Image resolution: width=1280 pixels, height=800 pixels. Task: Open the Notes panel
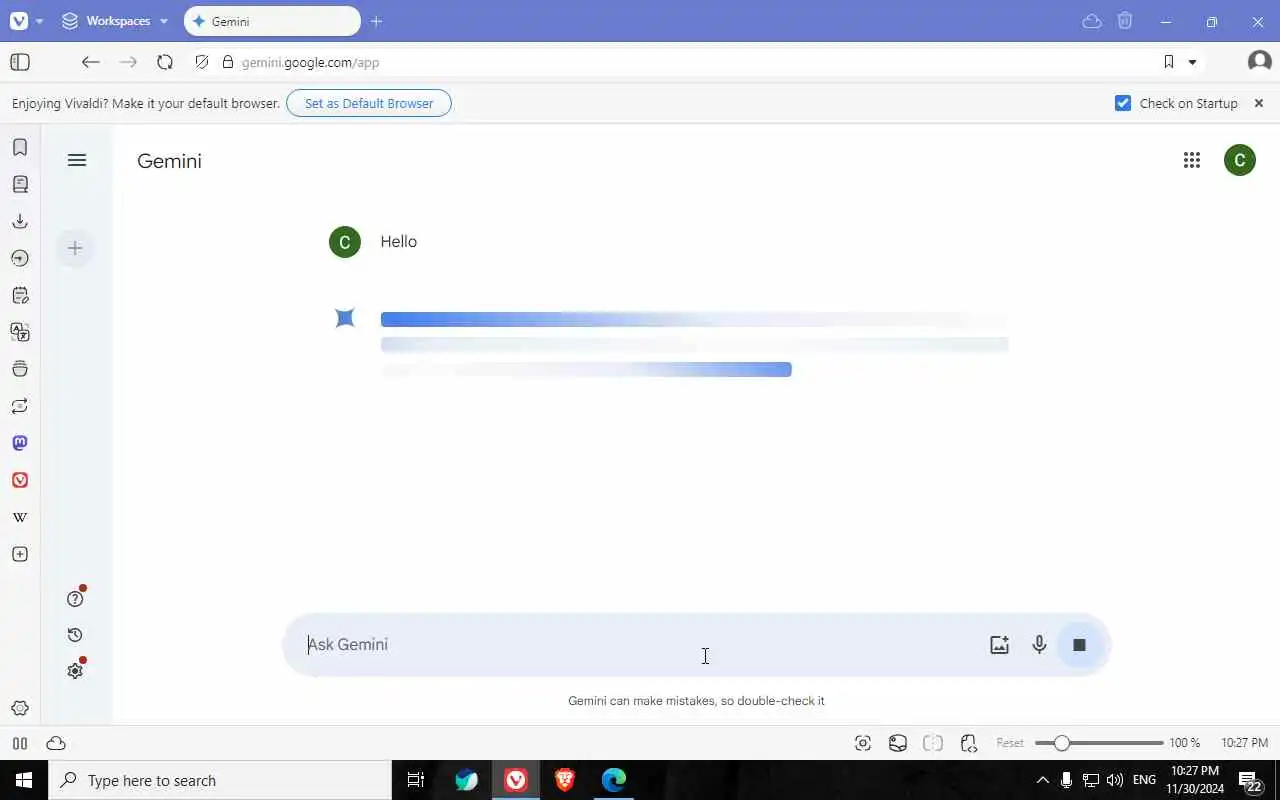(x=20, y=295)
